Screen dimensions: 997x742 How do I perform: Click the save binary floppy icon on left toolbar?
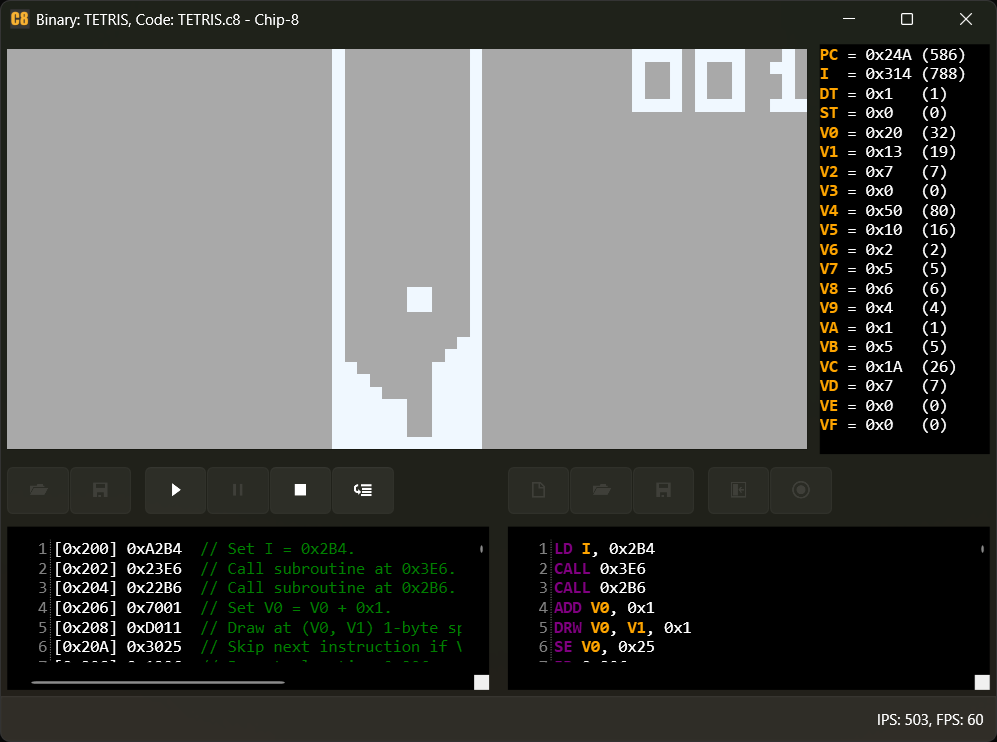pyautogui.click(x=100, y=490)
